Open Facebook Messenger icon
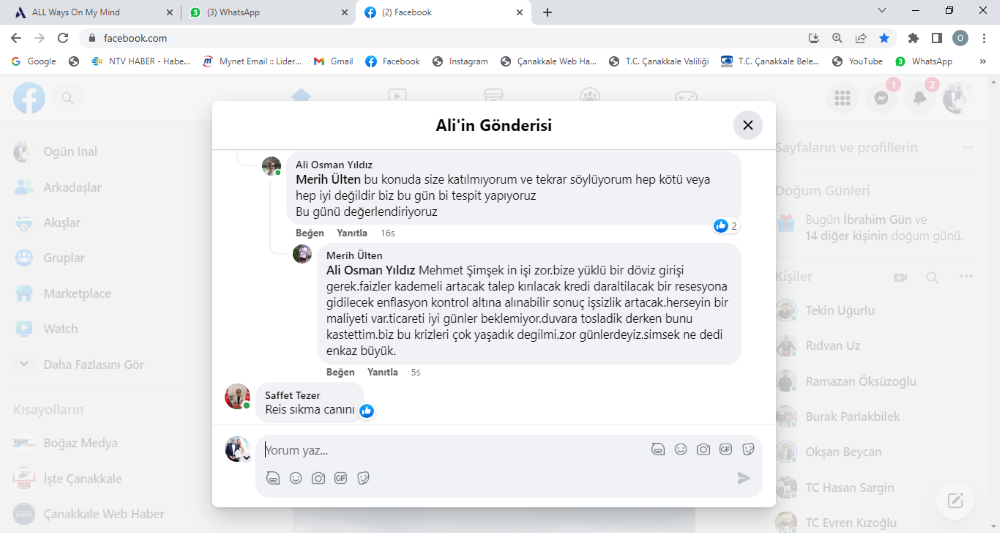 [x=881, y=98]
